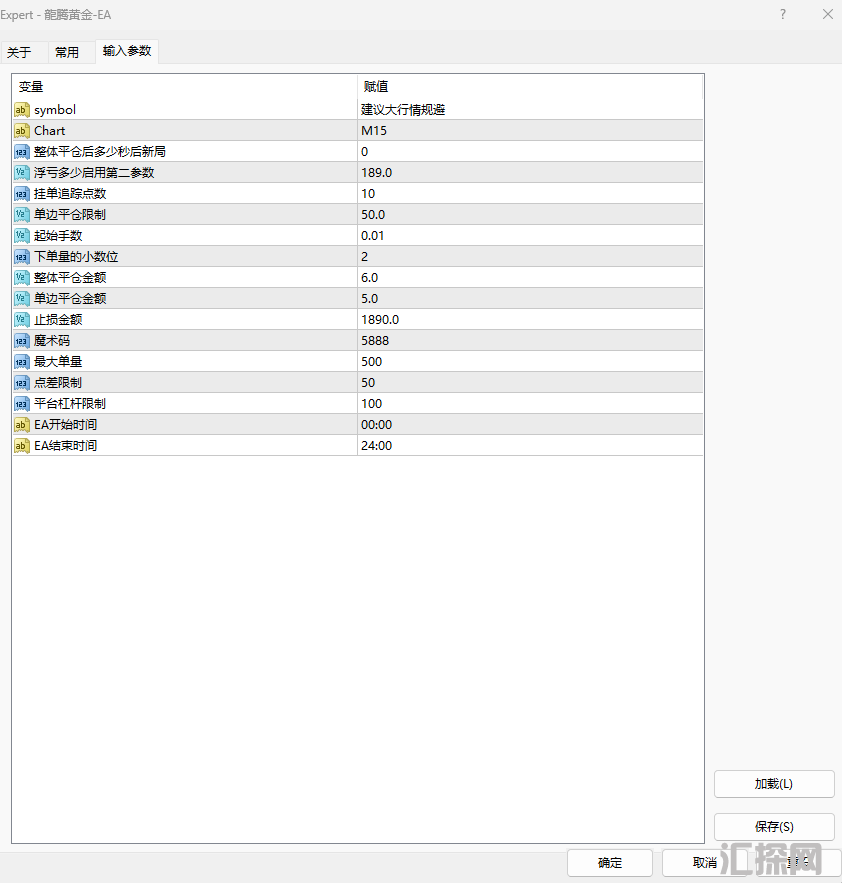Click the 变量 column header
The width and height of the screenshot is (842, 883).
pos(185,87)
